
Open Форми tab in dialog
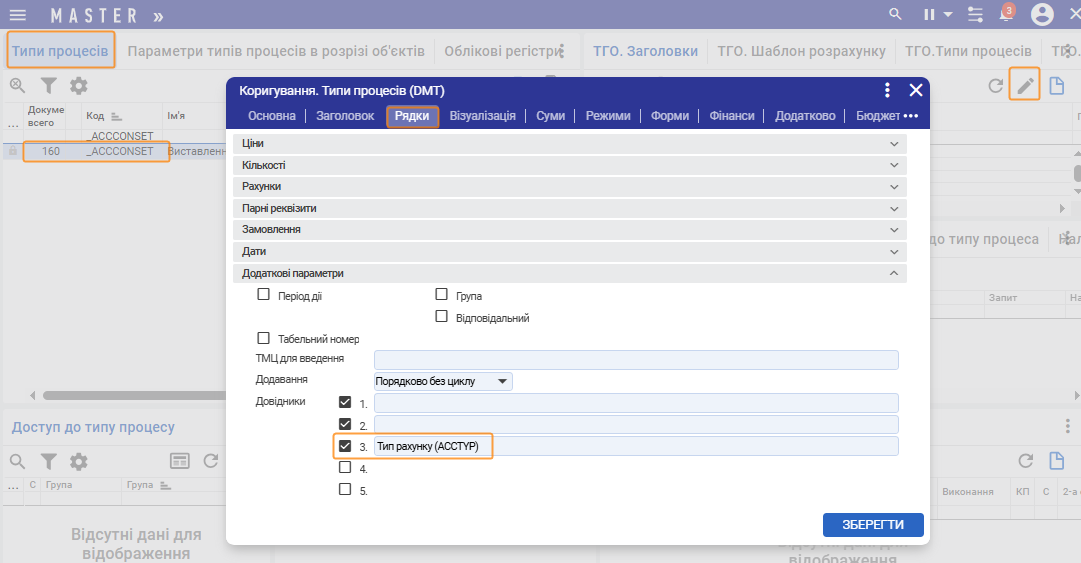669,116
